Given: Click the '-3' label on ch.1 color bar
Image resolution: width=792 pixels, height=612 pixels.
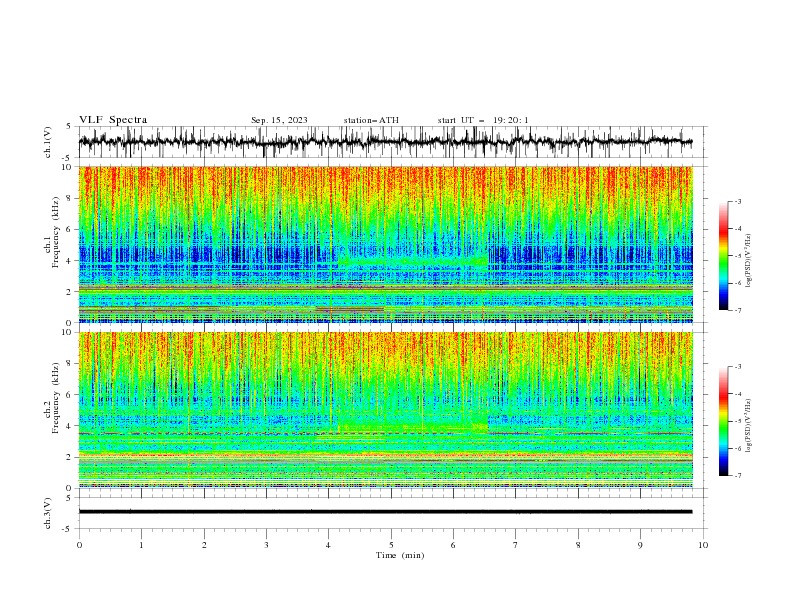Looking at the screenshot, I should [737, 201].
